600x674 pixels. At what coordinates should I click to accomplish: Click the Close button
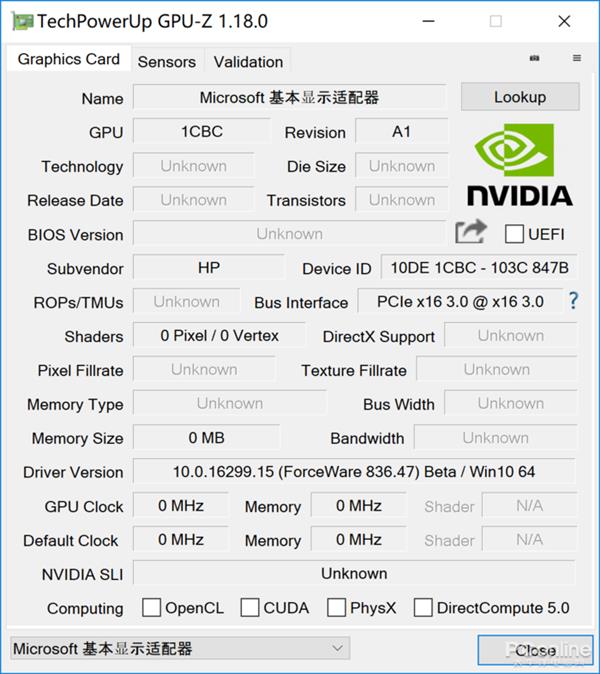[x=535, y=650]
